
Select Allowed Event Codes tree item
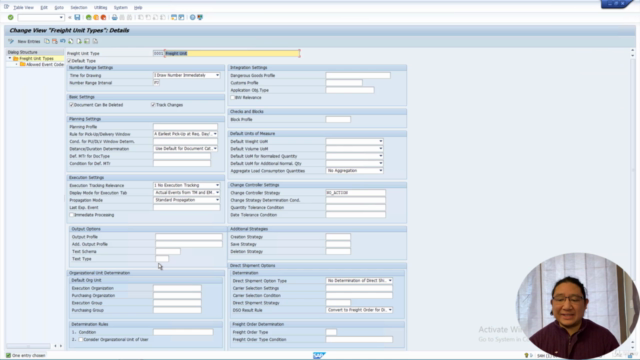pos(44,64)
